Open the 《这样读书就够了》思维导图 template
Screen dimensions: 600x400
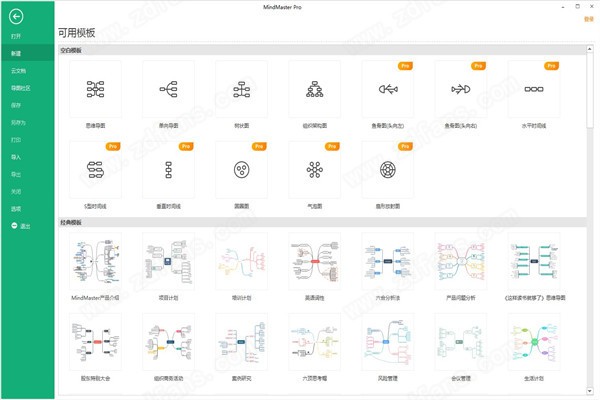click(x=534, y=261)
